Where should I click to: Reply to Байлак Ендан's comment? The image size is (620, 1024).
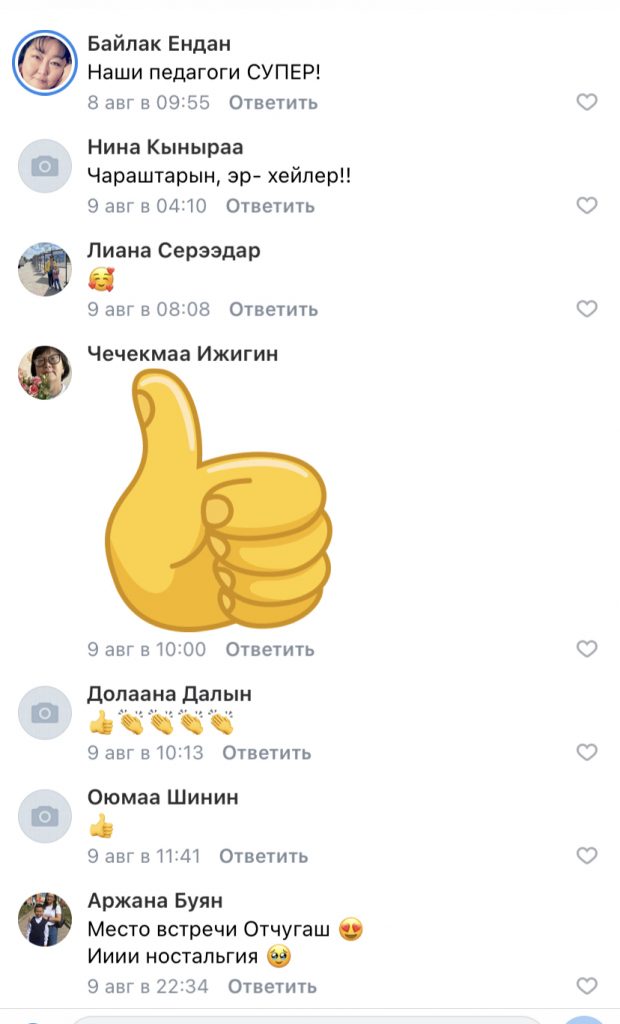(x=273, y=103)
